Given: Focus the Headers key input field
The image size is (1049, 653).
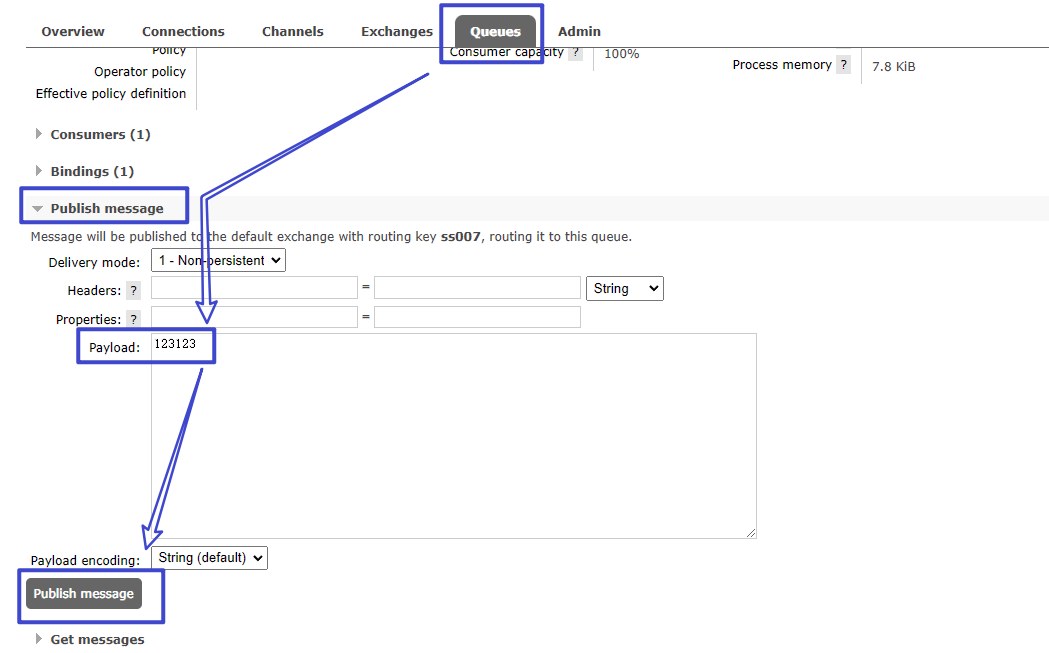Looking at the screenshot, I should pos(254,288).
